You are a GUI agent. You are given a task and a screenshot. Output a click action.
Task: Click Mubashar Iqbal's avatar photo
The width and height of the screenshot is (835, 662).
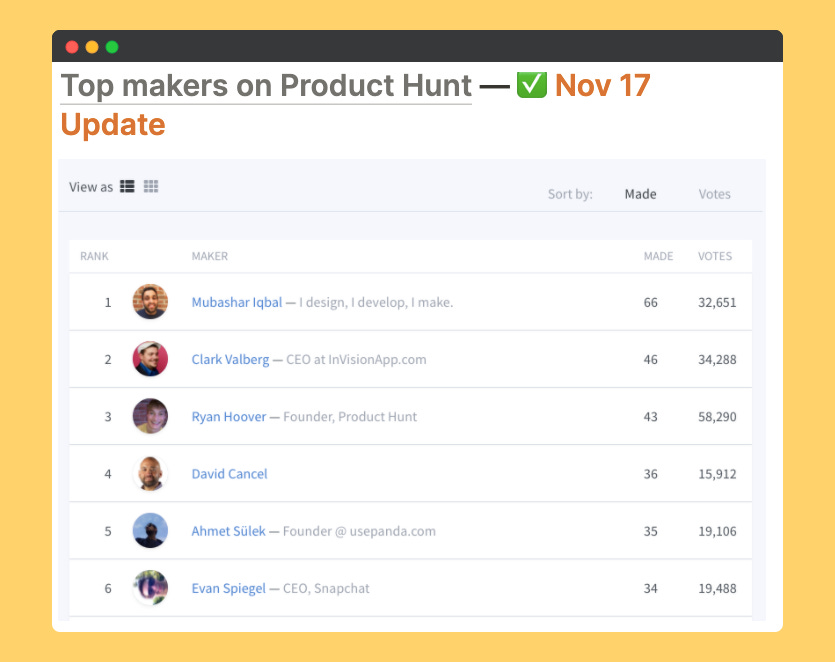150,301
